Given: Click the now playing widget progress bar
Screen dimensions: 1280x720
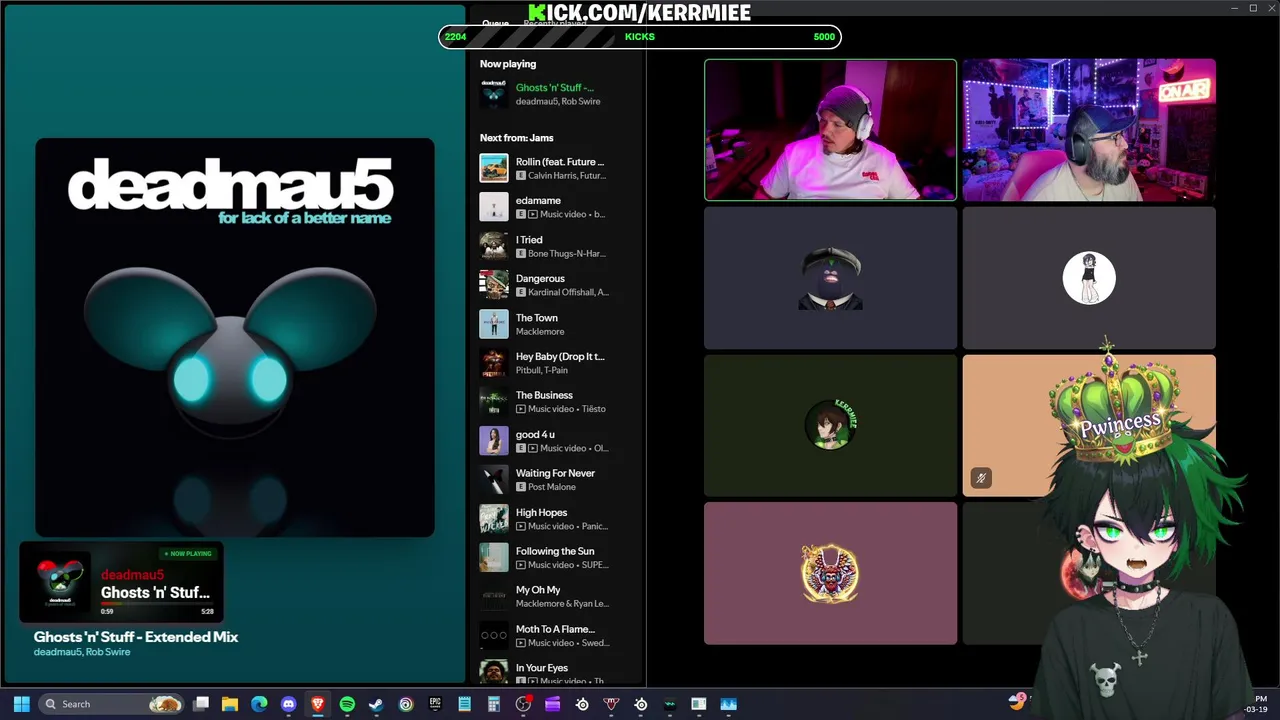Looking at the screenshot, I should coord(157,605).
